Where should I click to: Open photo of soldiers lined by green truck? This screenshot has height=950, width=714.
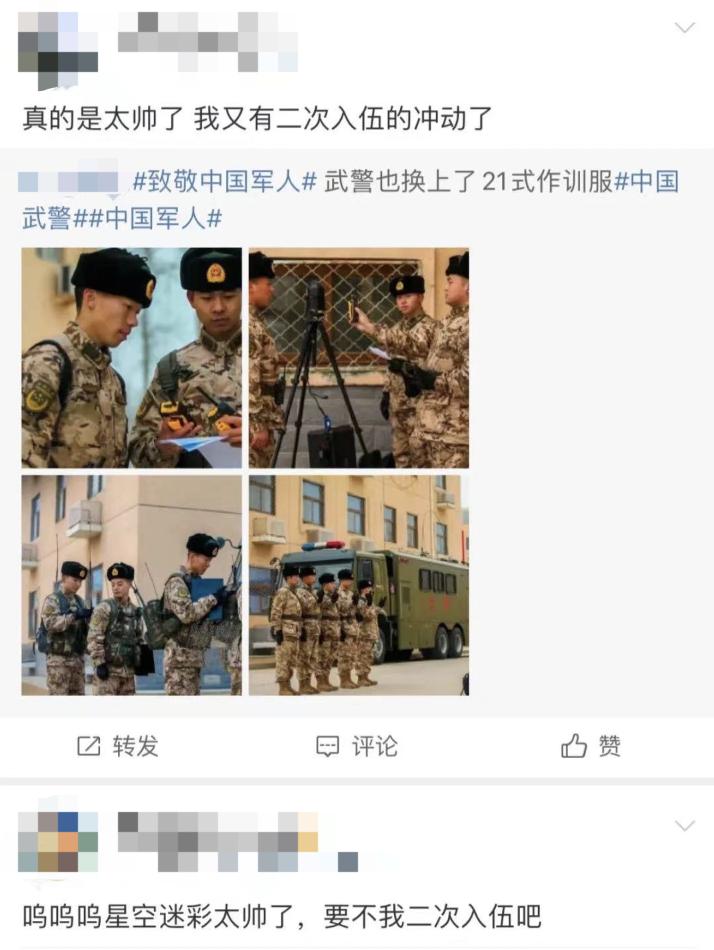point(359,585)
